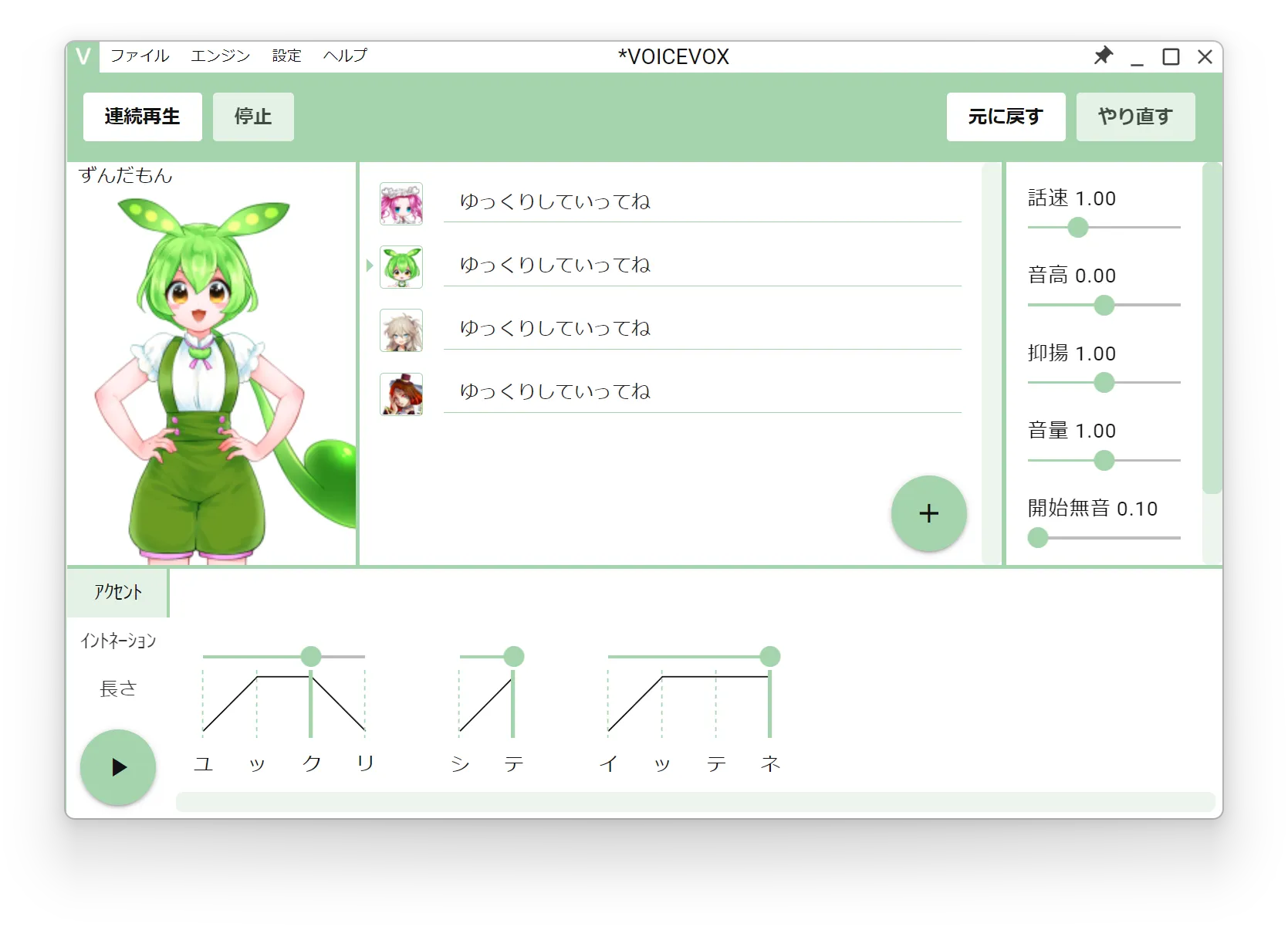Click the 停止 button
The height and width of the screenshot is (927, 1288).
(x=253, y=117)
